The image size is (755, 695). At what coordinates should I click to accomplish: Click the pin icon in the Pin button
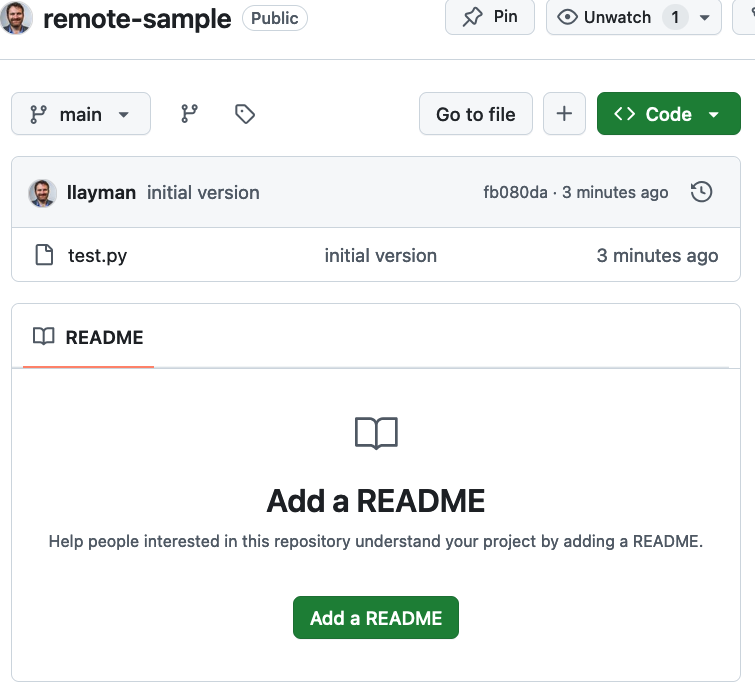pos(472,17)
